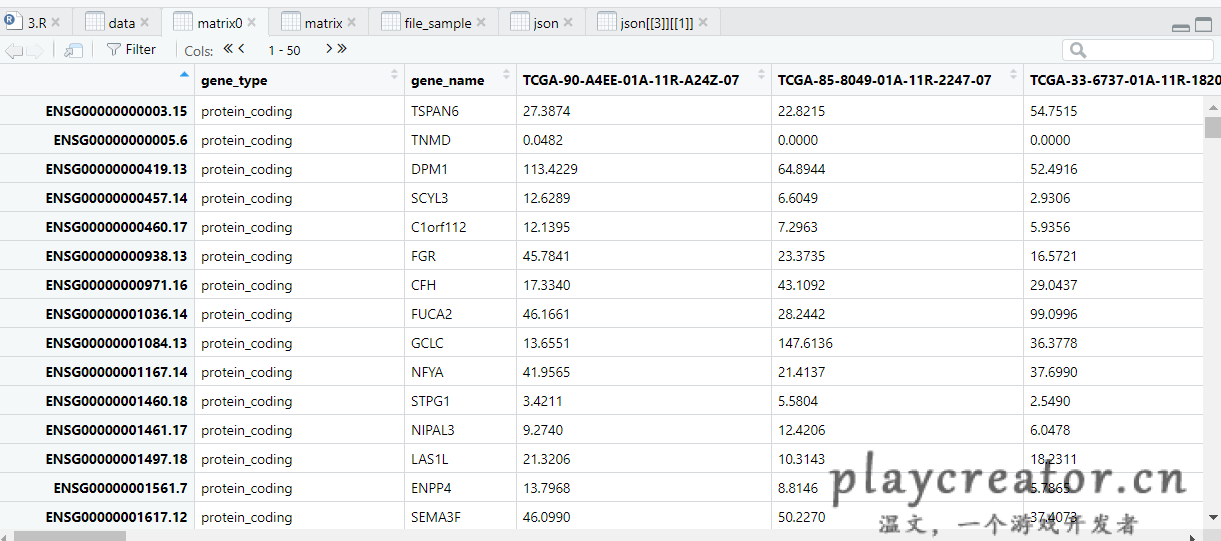
Task: Click the show in new window icon
Action: coord(73,50)
